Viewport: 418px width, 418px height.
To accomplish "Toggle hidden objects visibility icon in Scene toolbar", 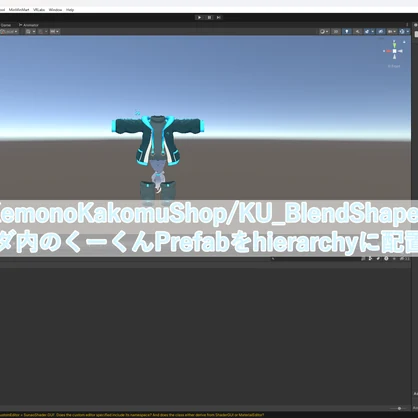I will (381, 32).
